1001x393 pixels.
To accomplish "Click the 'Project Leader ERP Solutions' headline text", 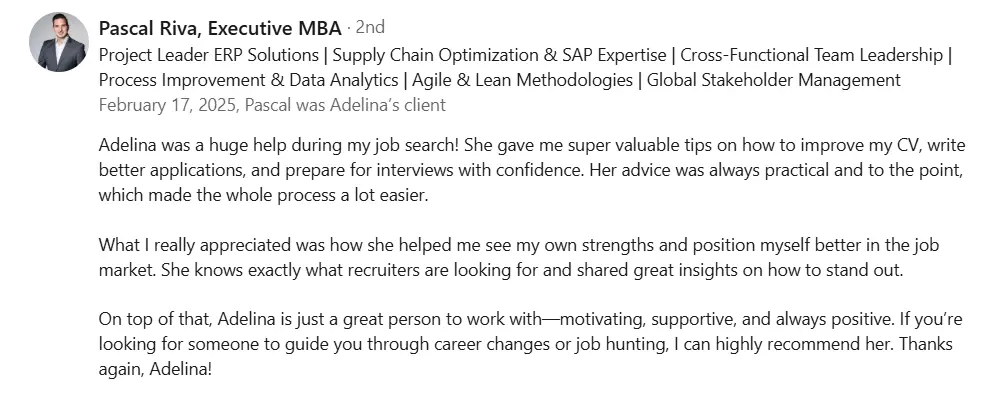I will [x=209, y=56].
